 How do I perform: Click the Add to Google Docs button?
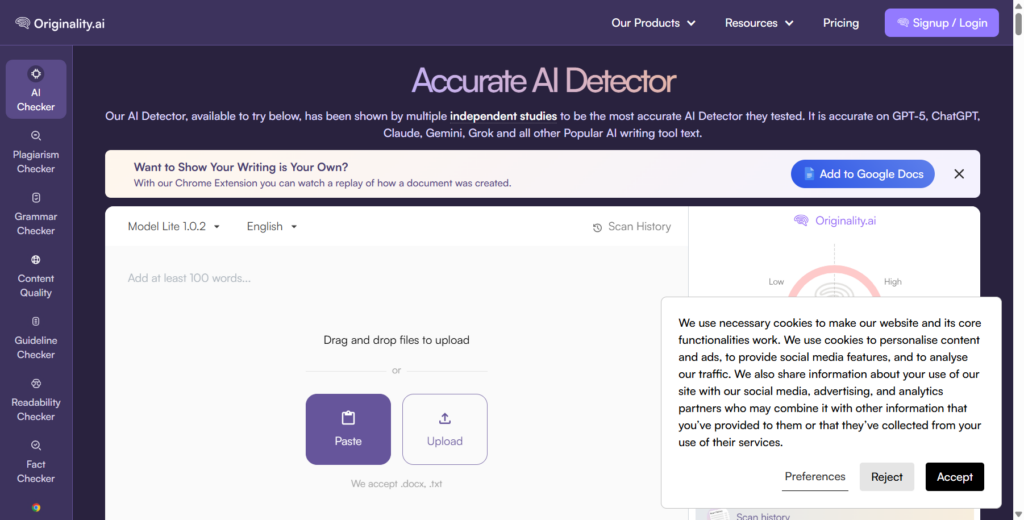[863, 174]
